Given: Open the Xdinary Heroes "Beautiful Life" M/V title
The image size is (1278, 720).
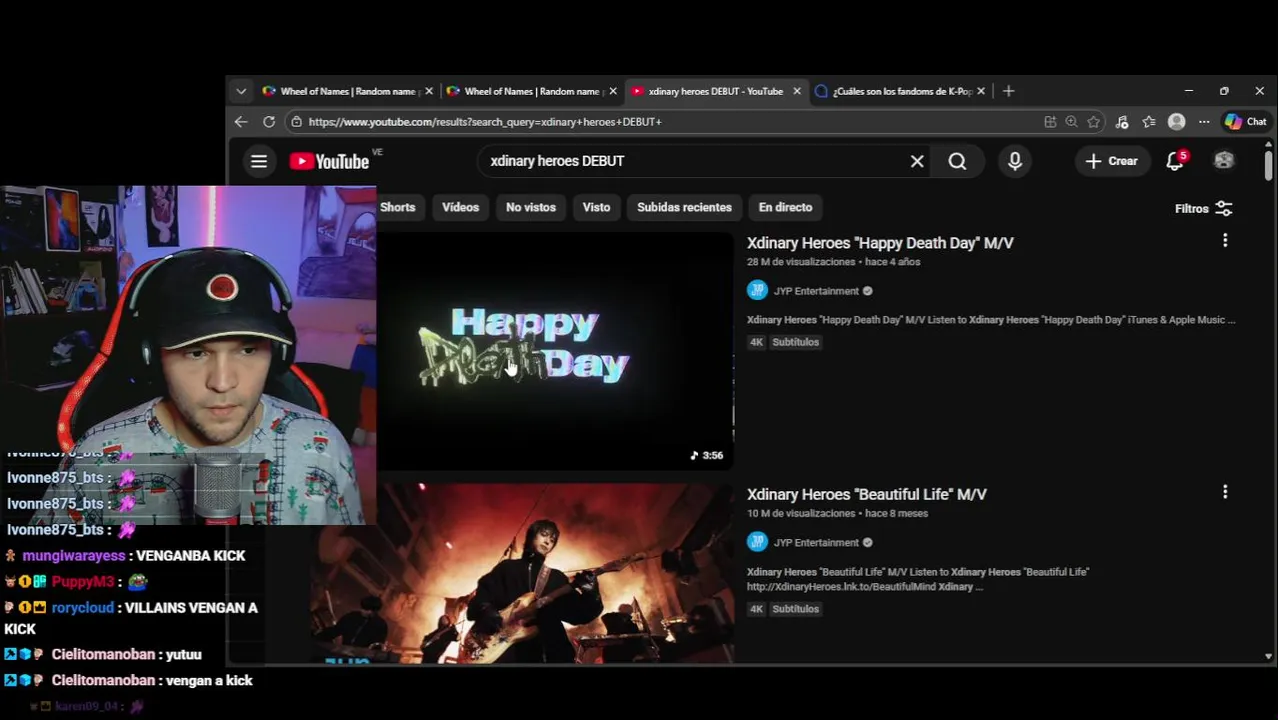Looking at the screenshot, I should [867, 494].
